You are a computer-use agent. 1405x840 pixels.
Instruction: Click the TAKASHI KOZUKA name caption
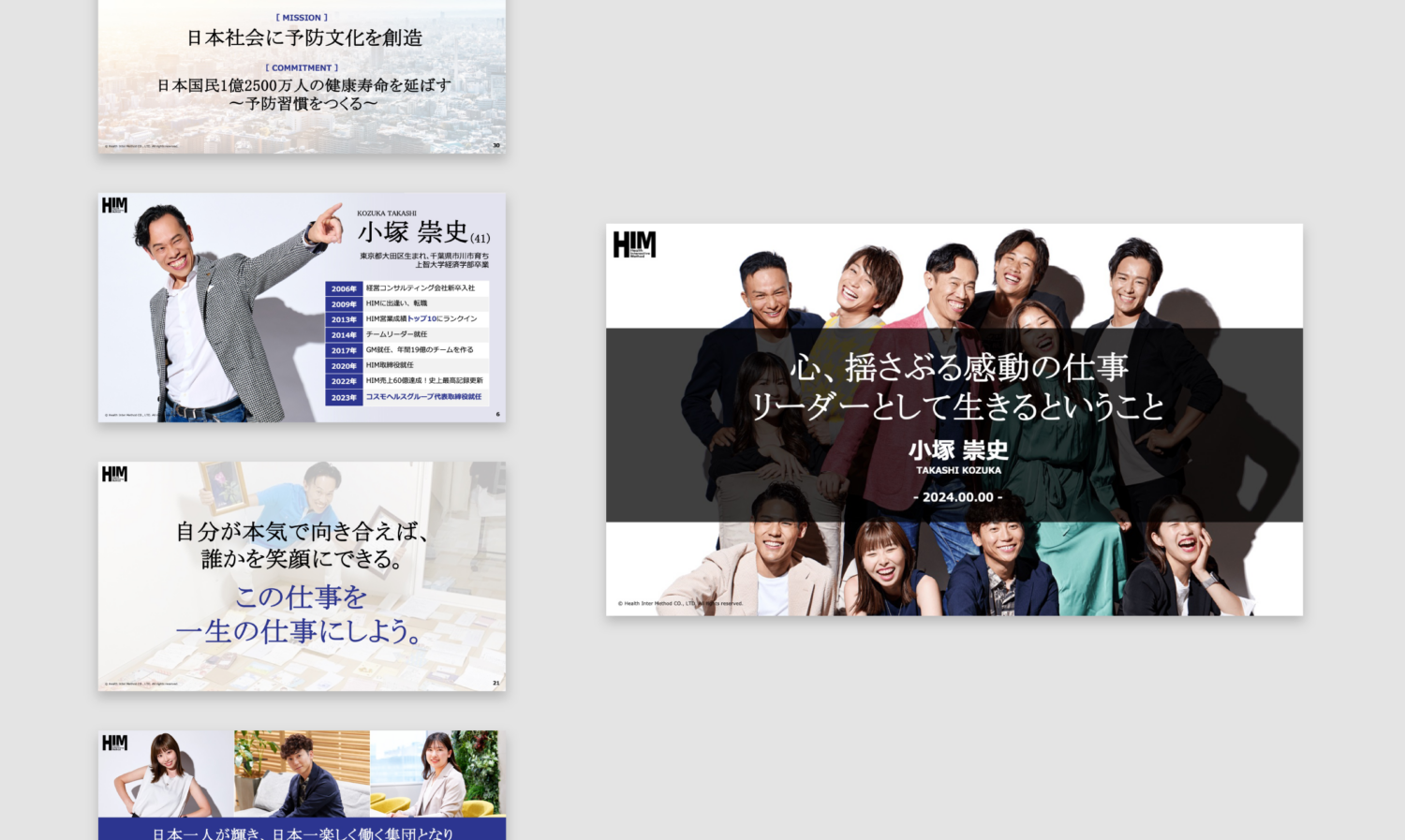pos(958,470)
